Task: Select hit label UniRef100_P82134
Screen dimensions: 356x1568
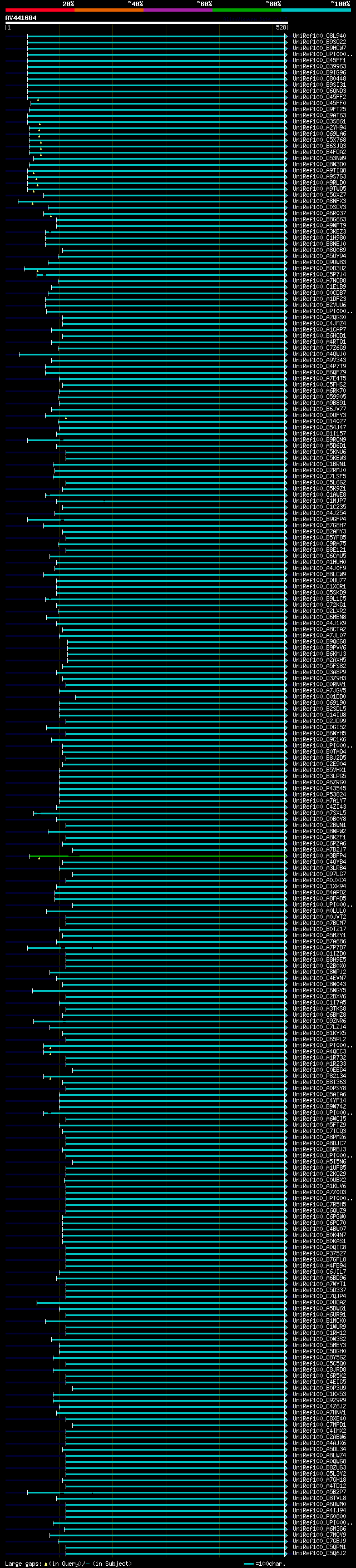Action: point(319,1076)
